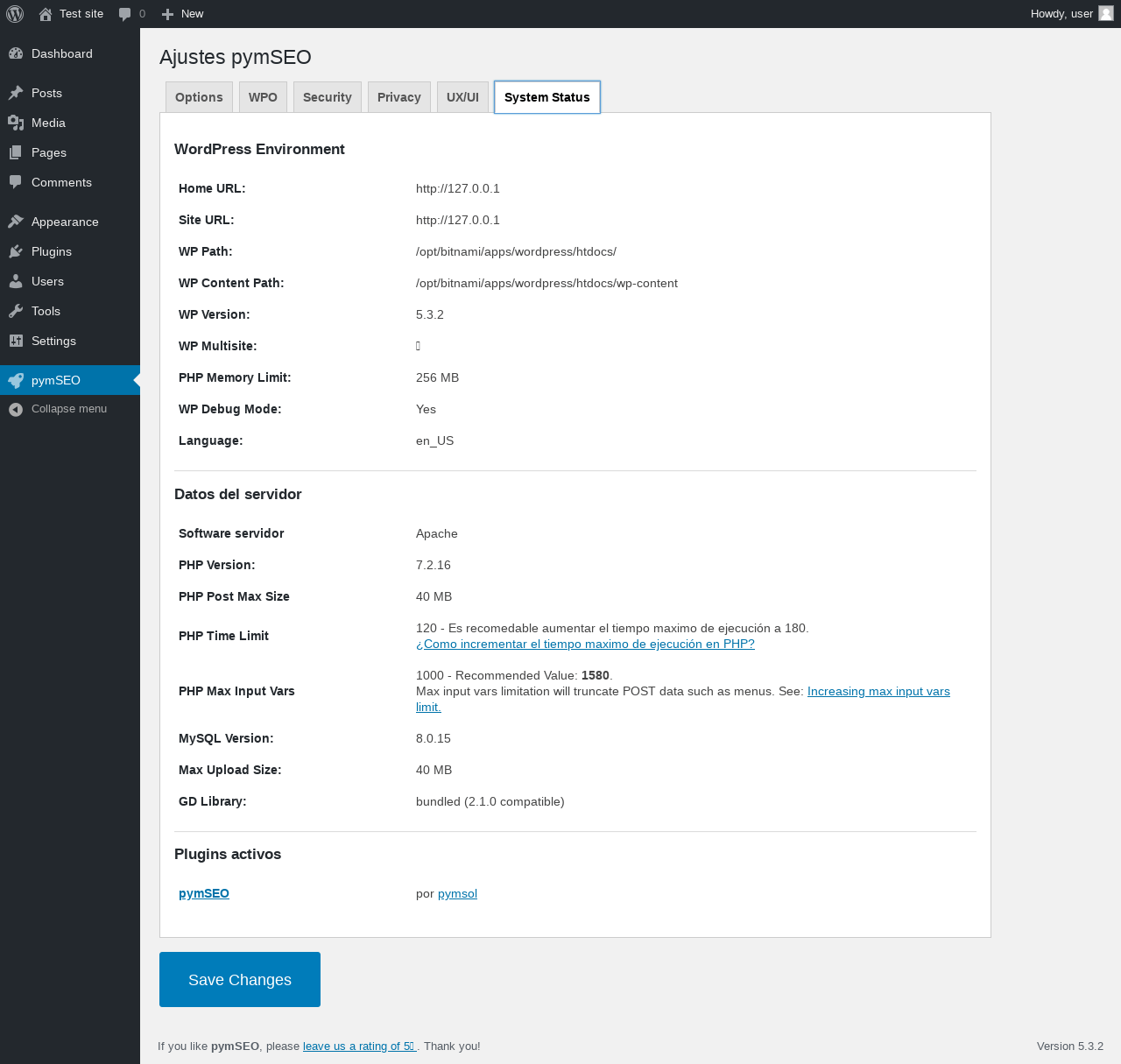Click the Settings sliders icon
Image resolution: width=1121 pixels, height=1064 pixels.
point(16,341)
